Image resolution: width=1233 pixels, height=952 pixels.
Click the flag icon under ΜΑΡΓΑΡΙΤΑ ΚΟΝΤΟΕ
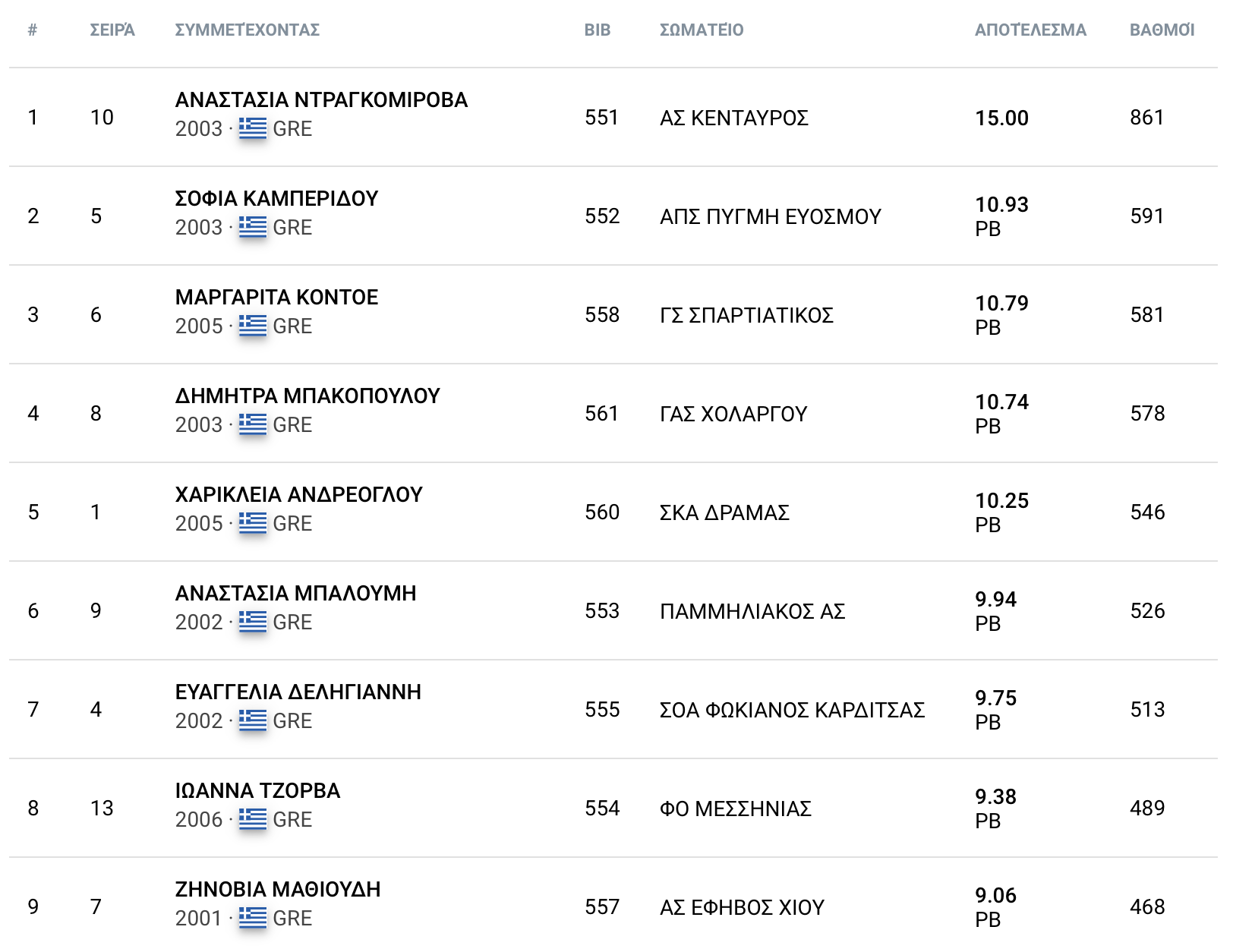[252, 326]
